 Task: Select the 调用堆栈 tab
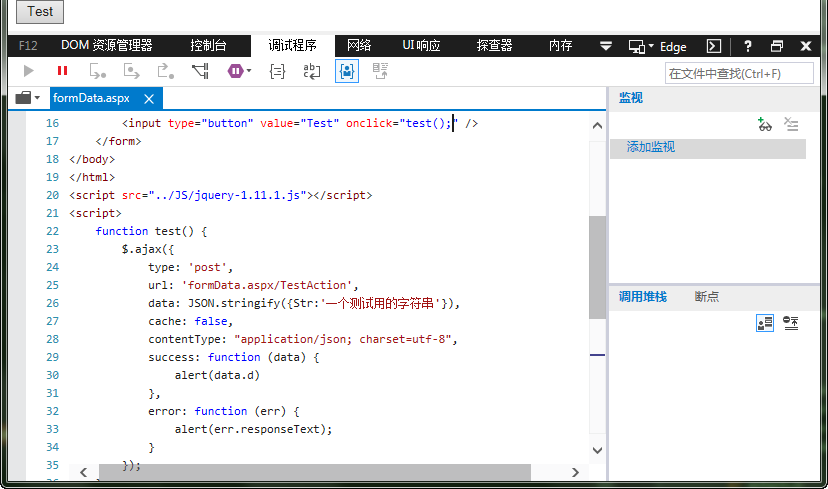pyautogui.click(x=643, y=297)
